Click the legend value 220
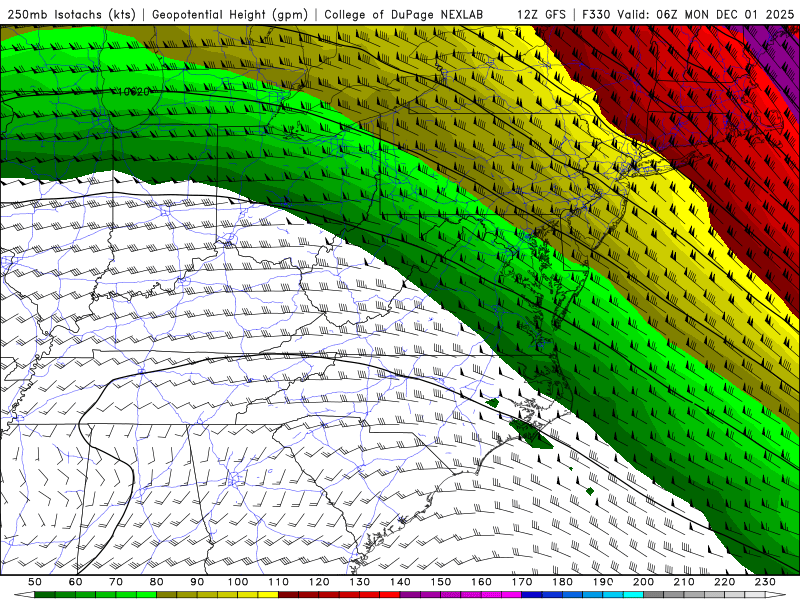The image size is (800, 600). coord(724,582)
